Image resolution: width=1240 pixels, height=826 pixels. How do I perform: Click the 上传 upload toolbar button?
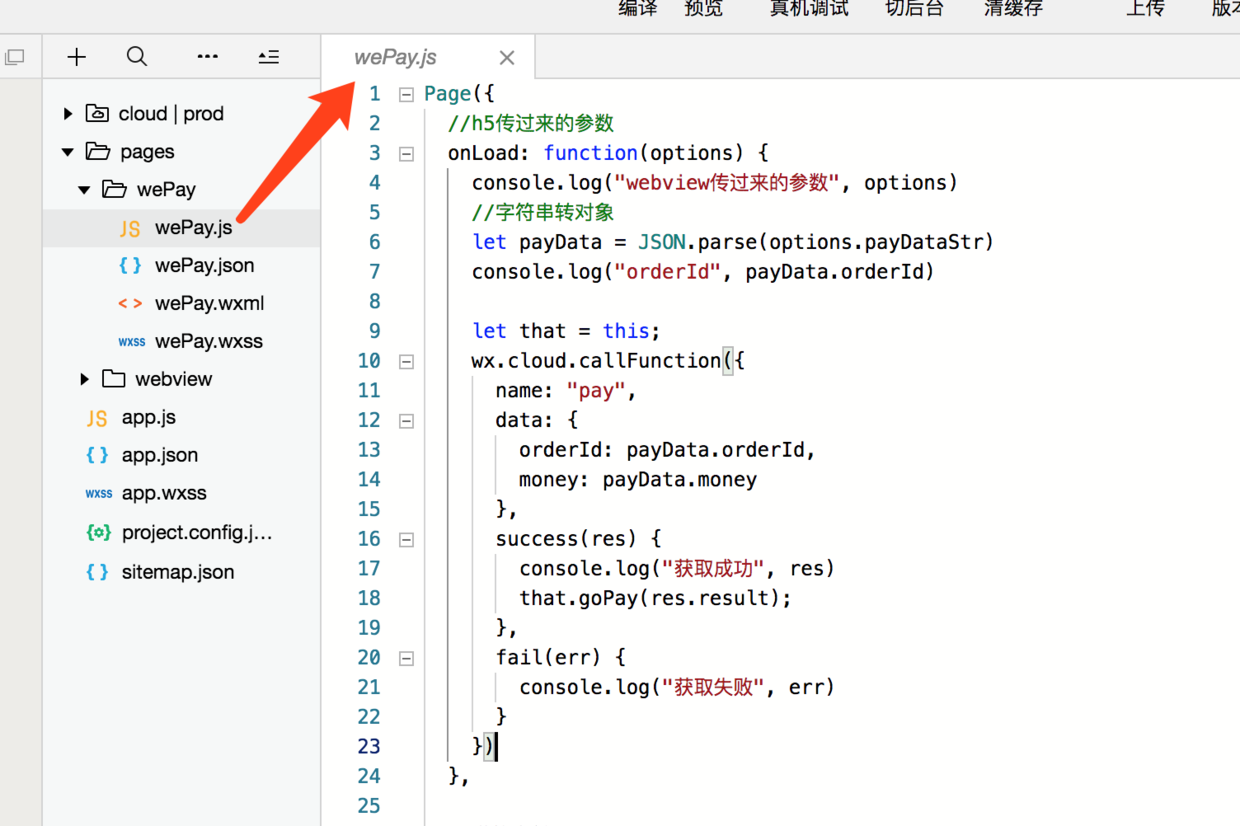point(1145,8)
